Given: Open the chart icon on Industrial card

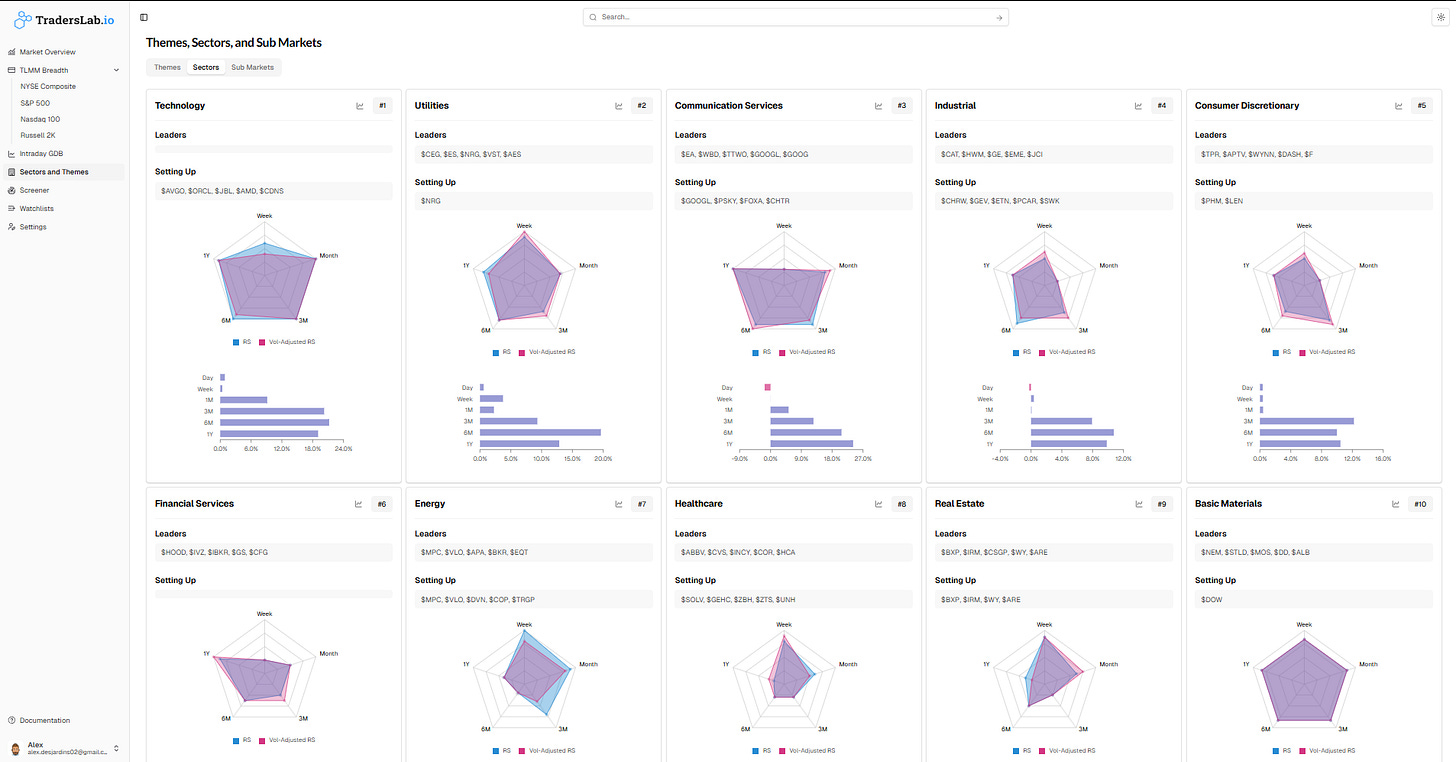Looking at the screenshot, I should [1139, 105].
